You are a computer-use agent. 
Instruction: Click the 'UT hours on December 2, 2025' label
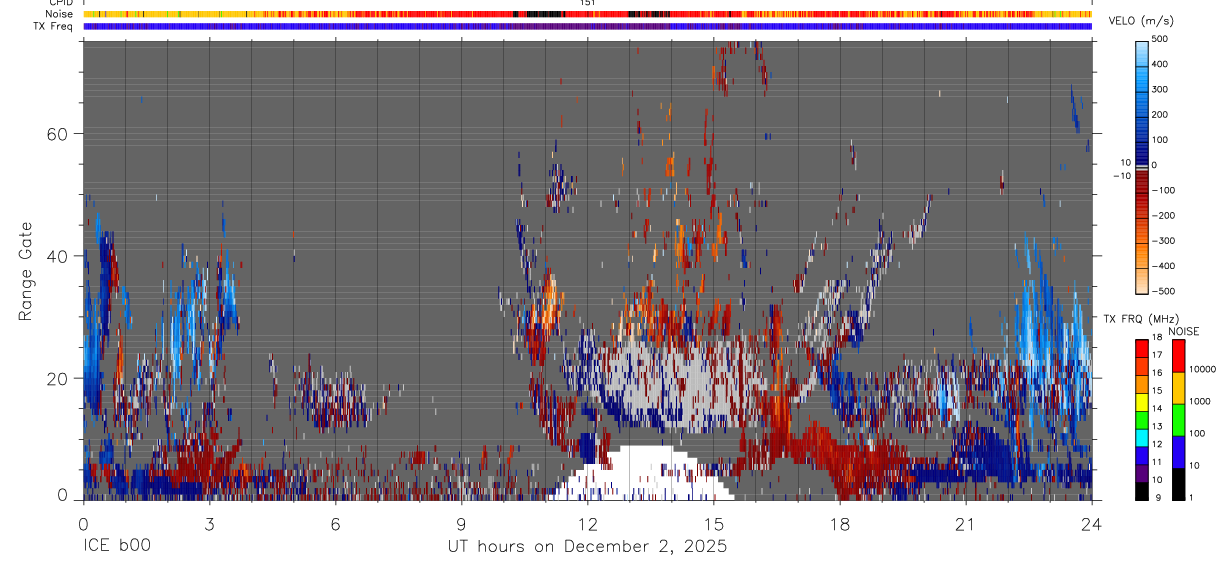[587, 547]
